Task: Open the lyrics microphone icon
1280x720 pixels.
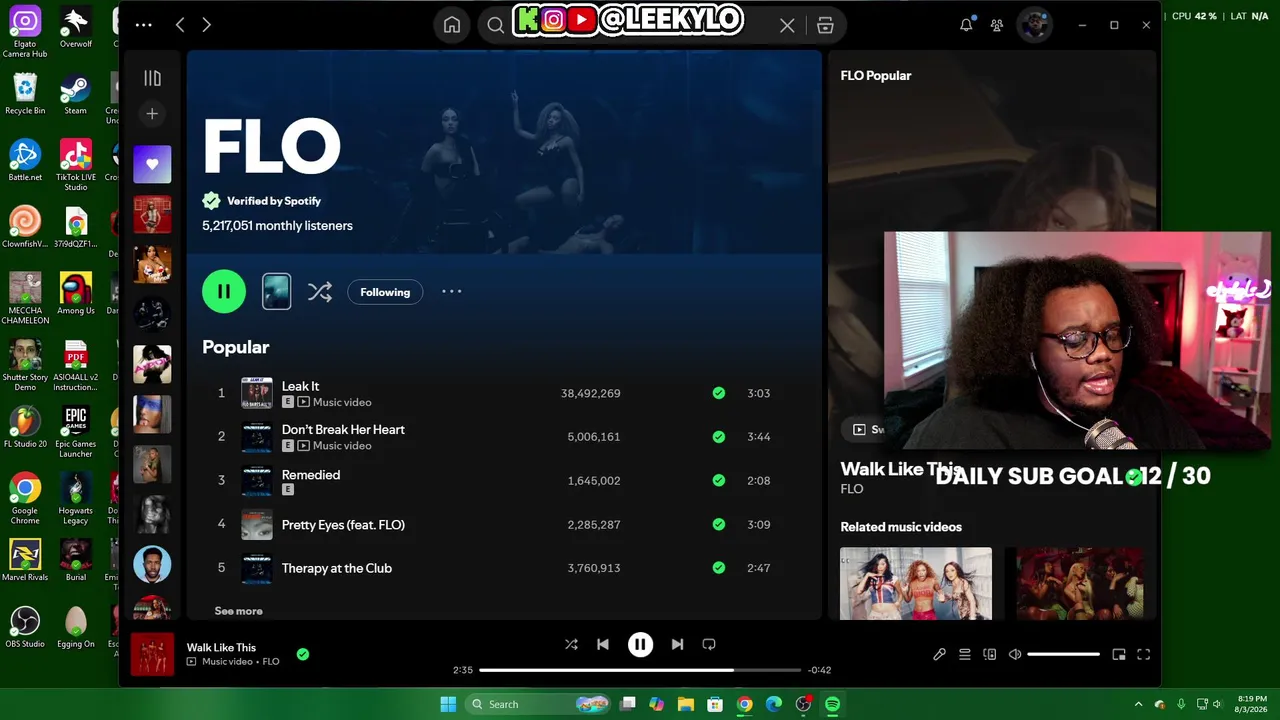Action: pos(939,654)
